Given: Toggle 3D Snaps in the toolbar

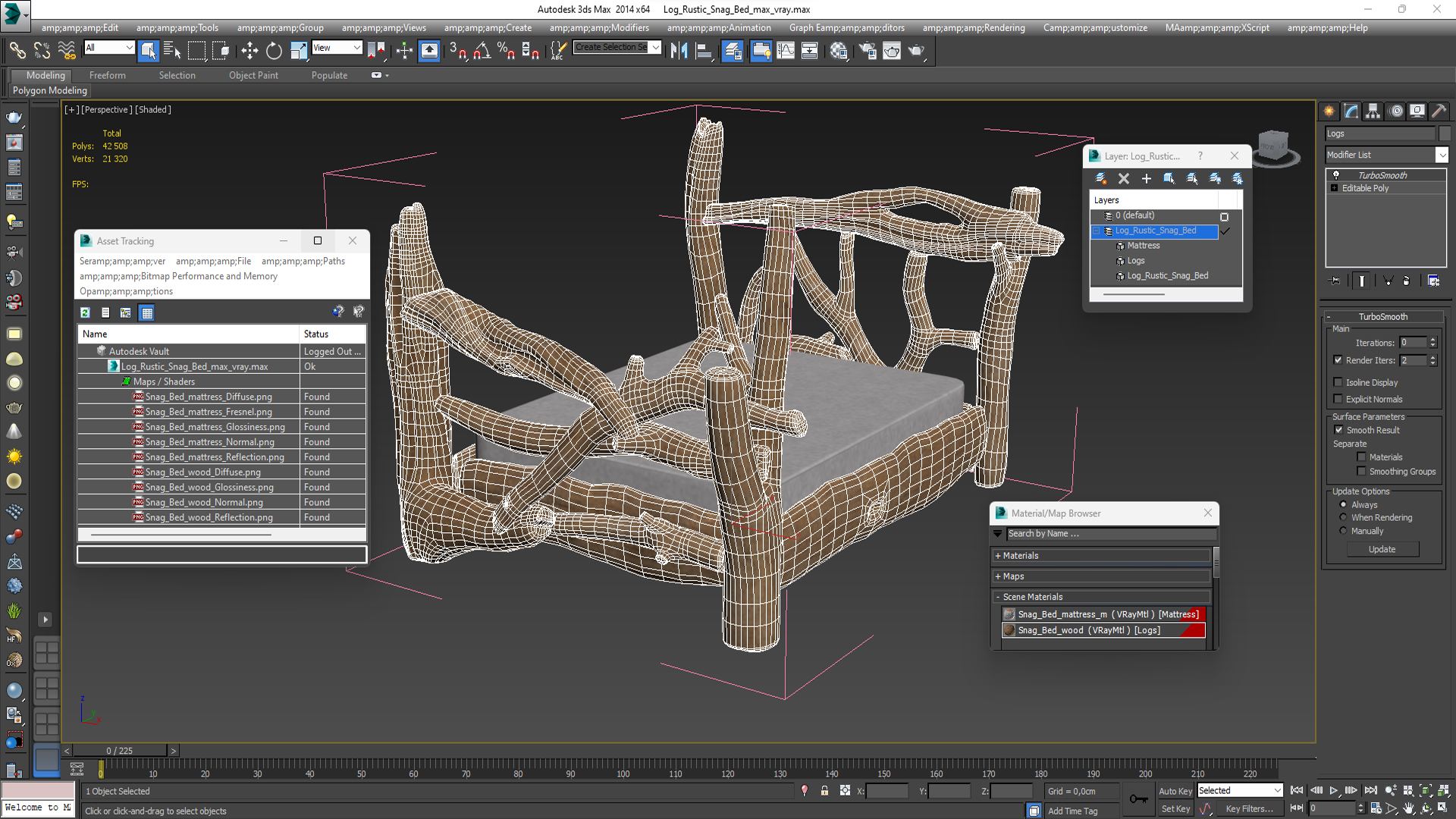Looking at the screenshot, I should tap(457, 51).
